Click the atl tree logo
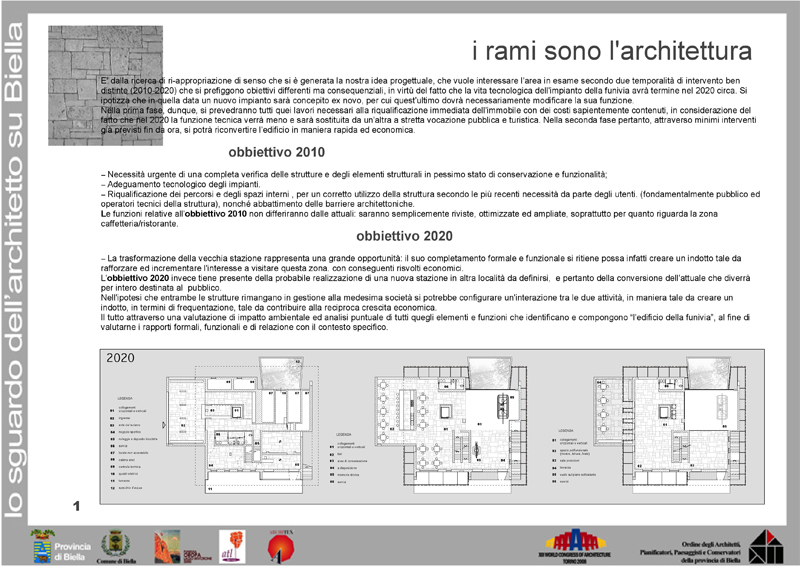 tap(232, 547)
